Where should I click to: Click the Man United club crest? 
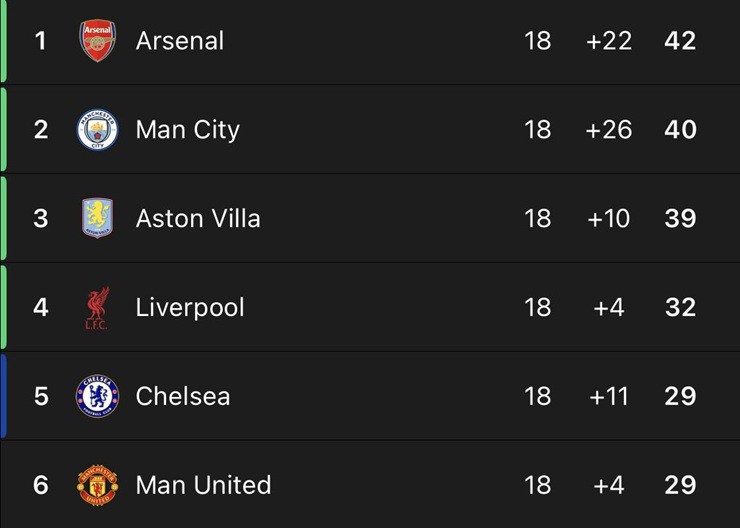pos(98,485)
